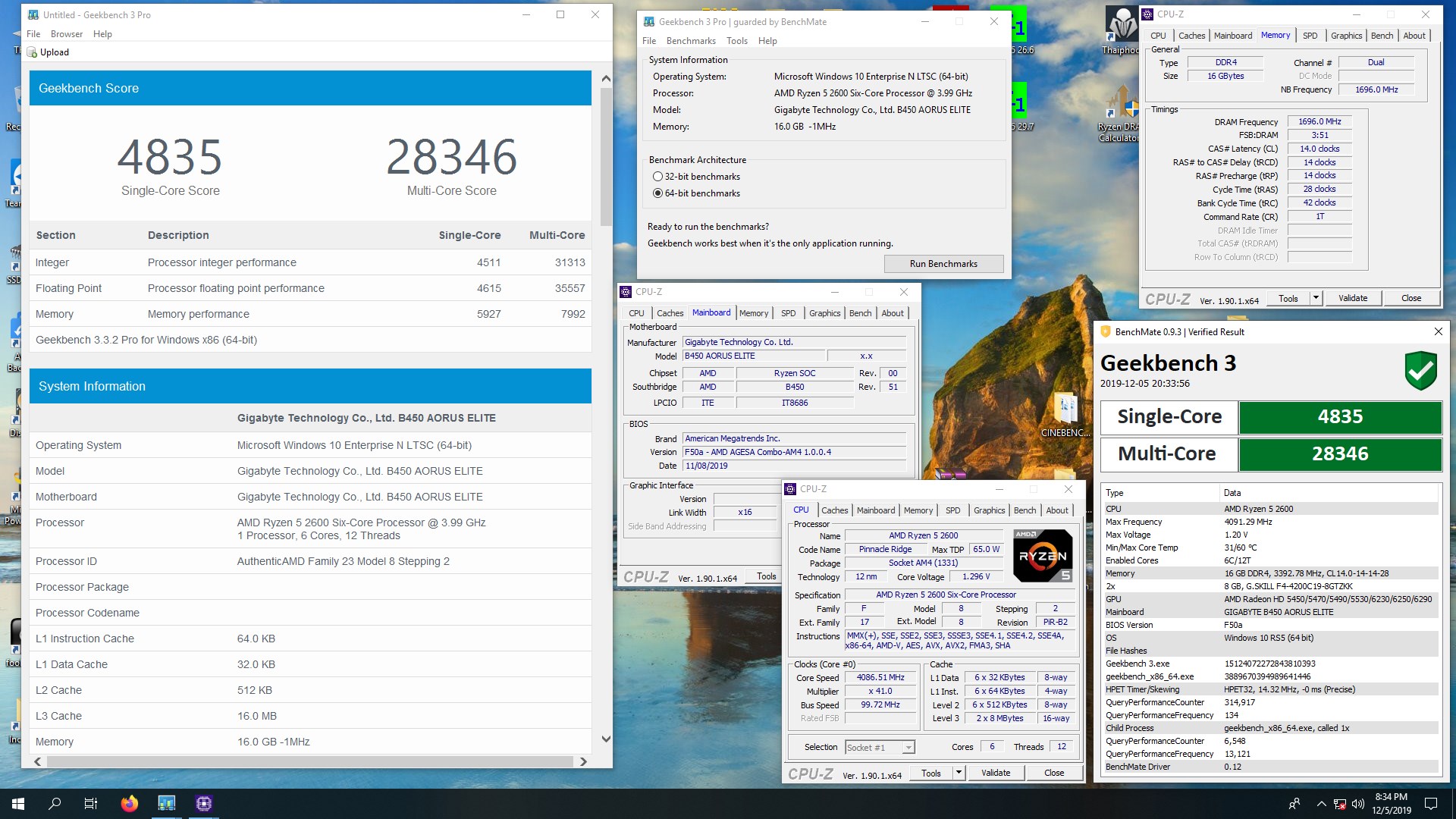This screenshot has width=1456, height=819.
Task: Open Help menu in Geekbench results window
Action: (102, 34)
